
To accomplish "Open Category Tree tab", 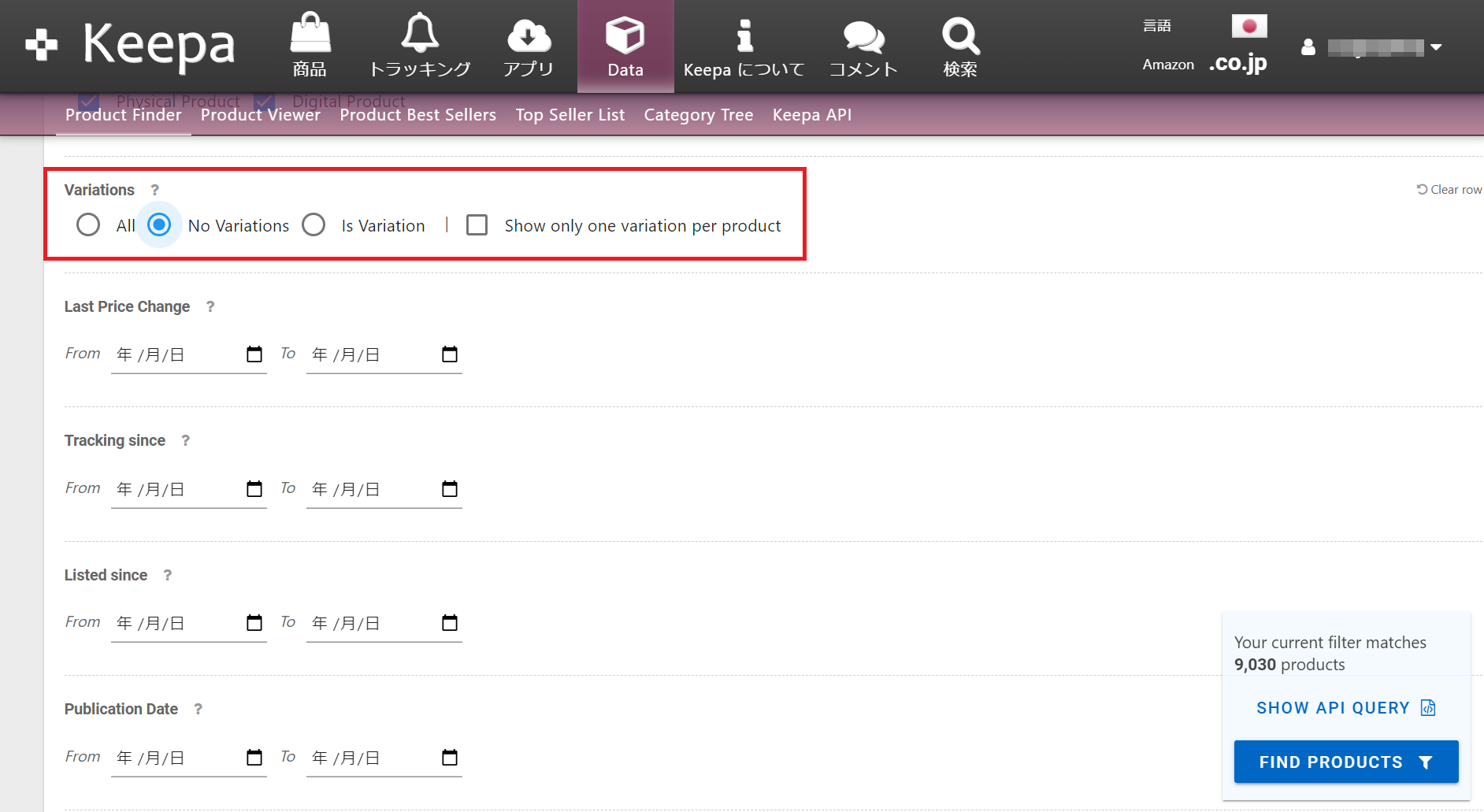I will pyautogui.click(x=699, y=115).
